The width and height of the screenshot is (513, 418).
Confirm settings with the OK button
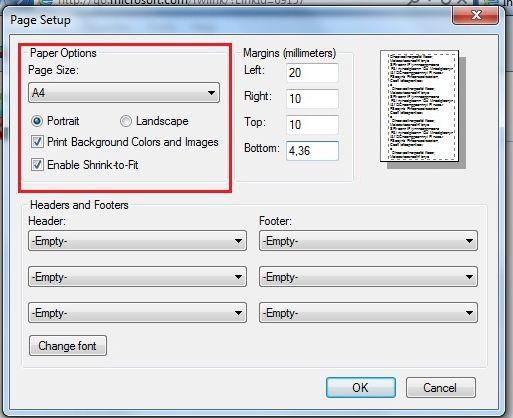pos(361,388)
